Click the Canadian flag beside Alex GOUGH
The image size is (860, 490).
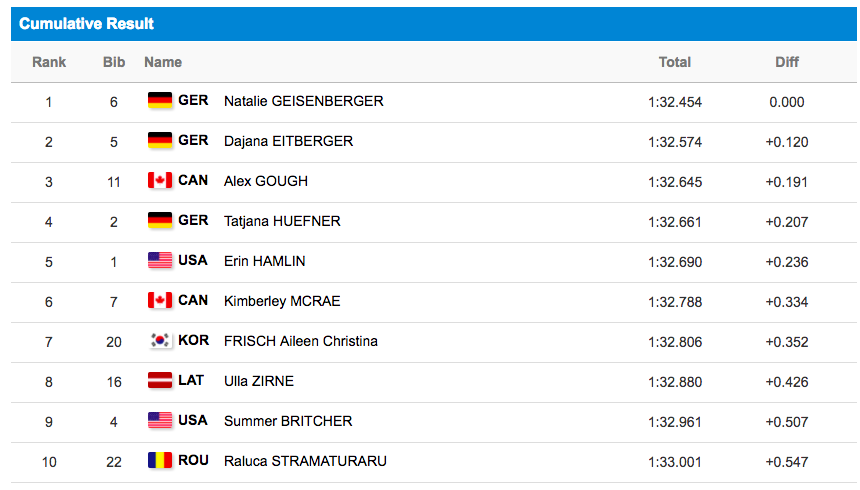tap(160, 181)
